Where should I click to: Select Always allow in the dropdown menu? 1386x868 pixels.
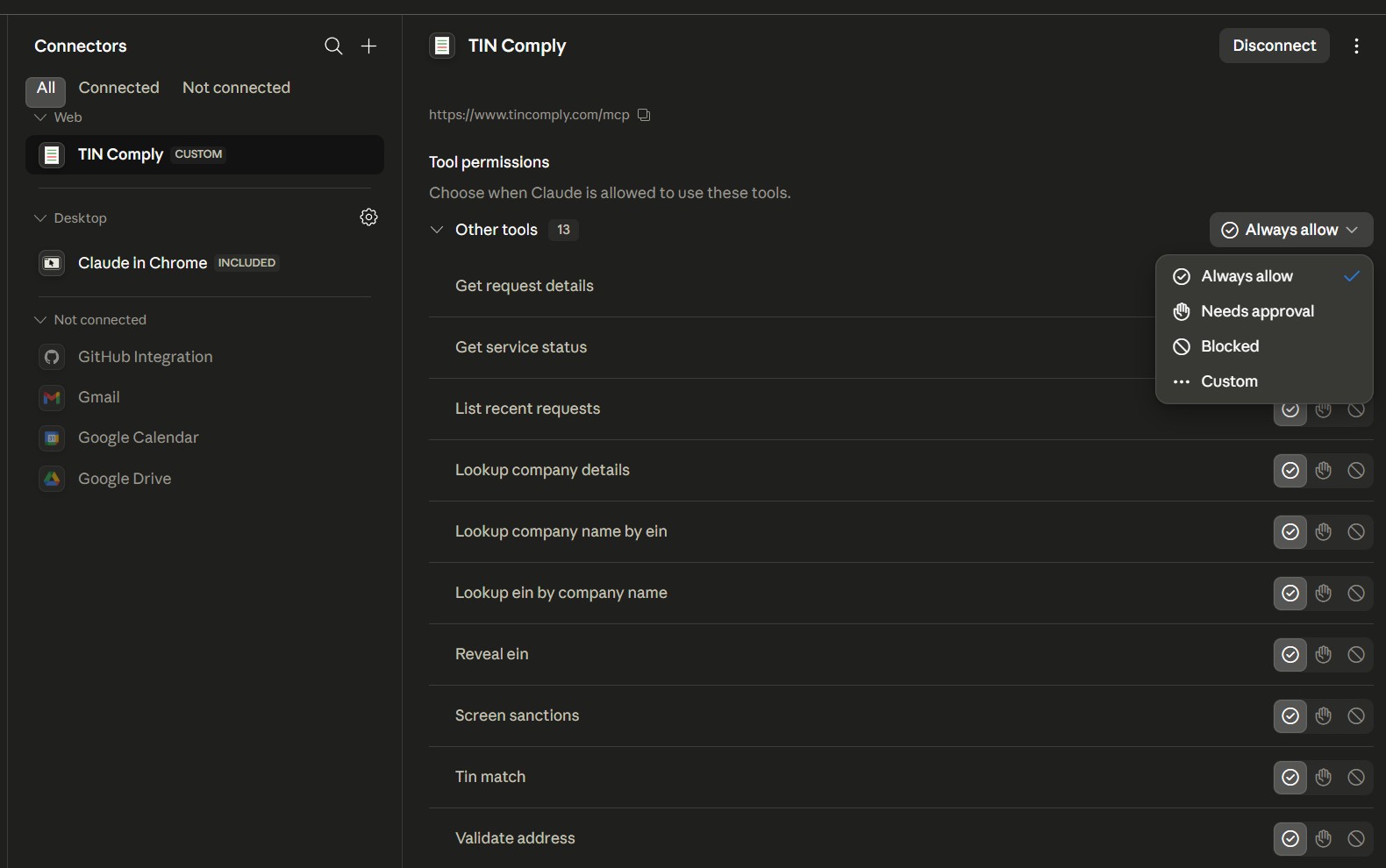pos(1264,276)
